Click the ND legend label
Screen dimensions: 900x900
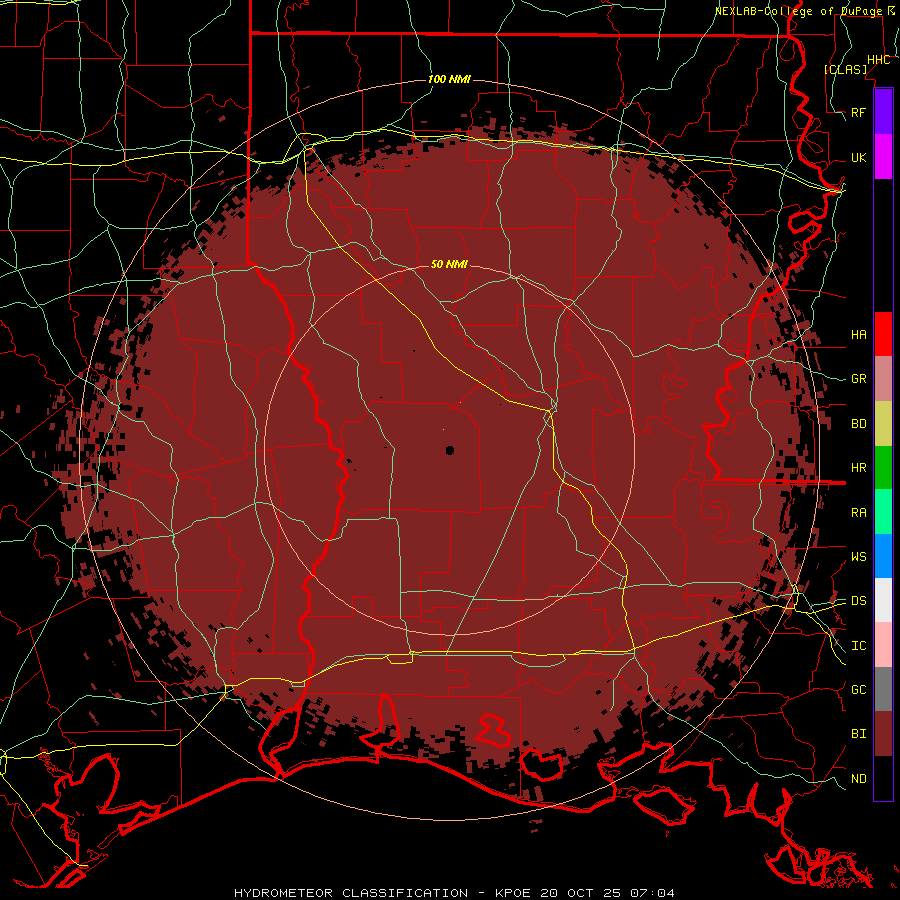tap(859, 779)
